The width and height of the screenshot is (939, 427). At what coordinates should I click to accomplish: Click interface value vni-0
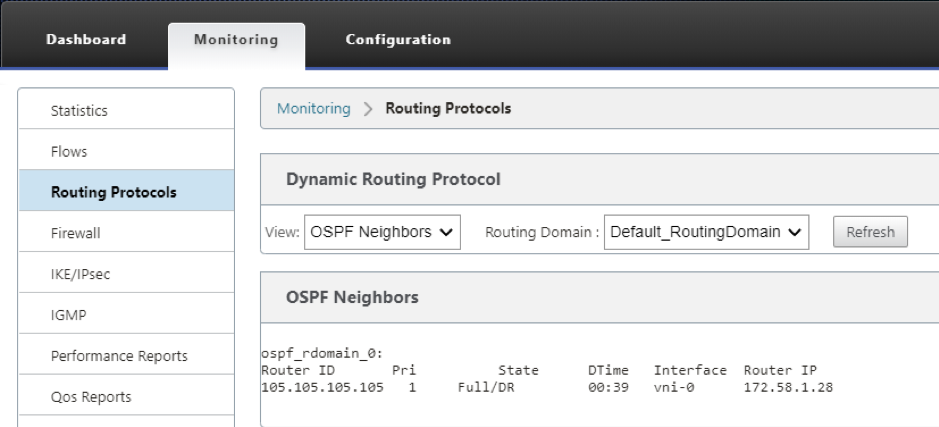[674, 387]
